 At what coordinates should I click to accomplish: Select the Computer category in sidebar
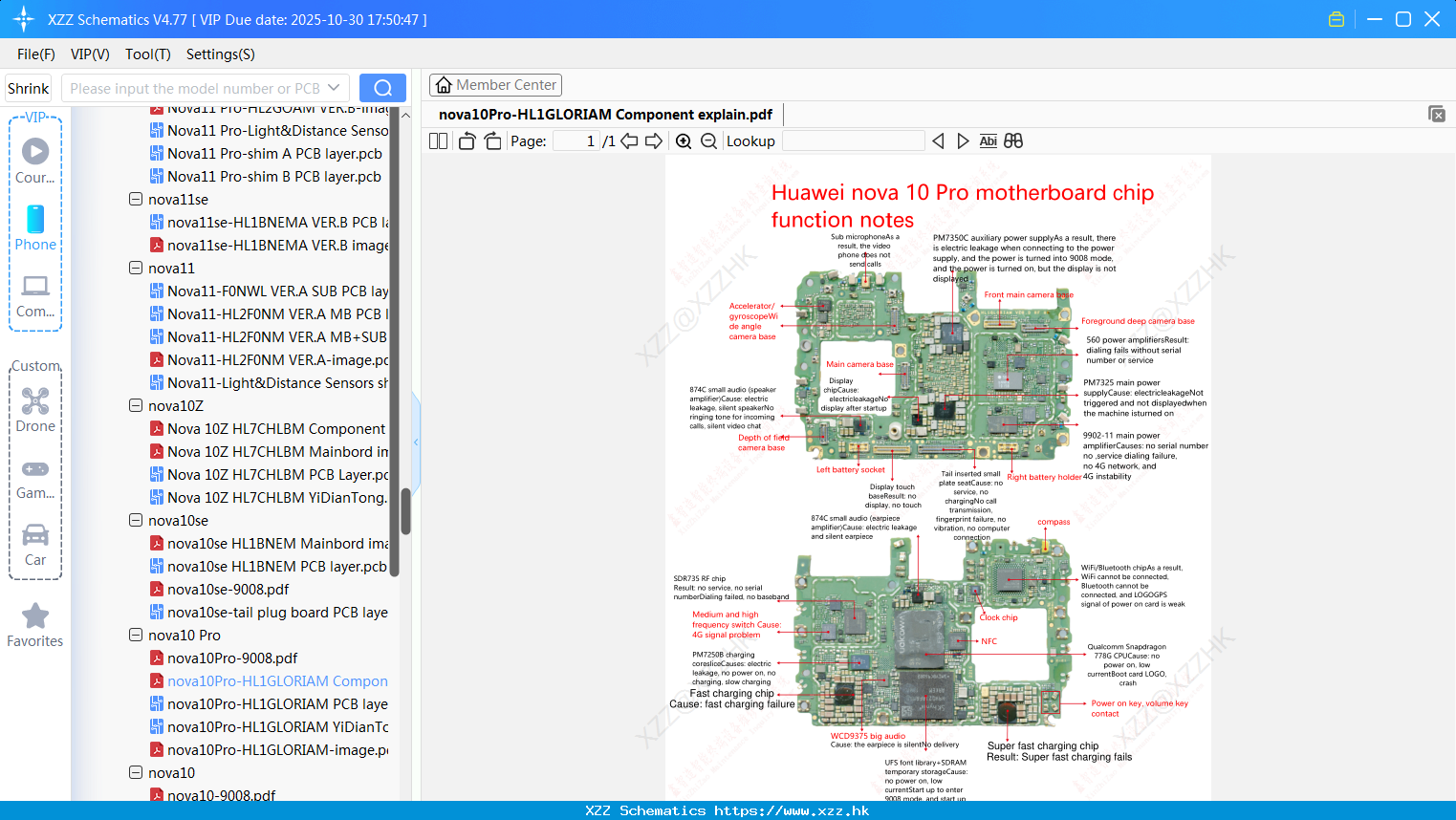click(35, 295)
